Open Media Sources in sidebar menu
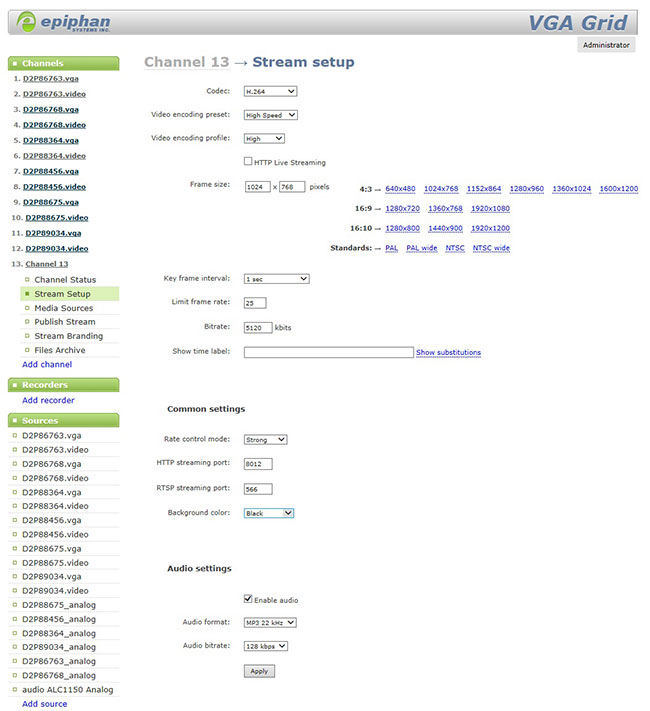650x711 pixels. pos(63,308)
